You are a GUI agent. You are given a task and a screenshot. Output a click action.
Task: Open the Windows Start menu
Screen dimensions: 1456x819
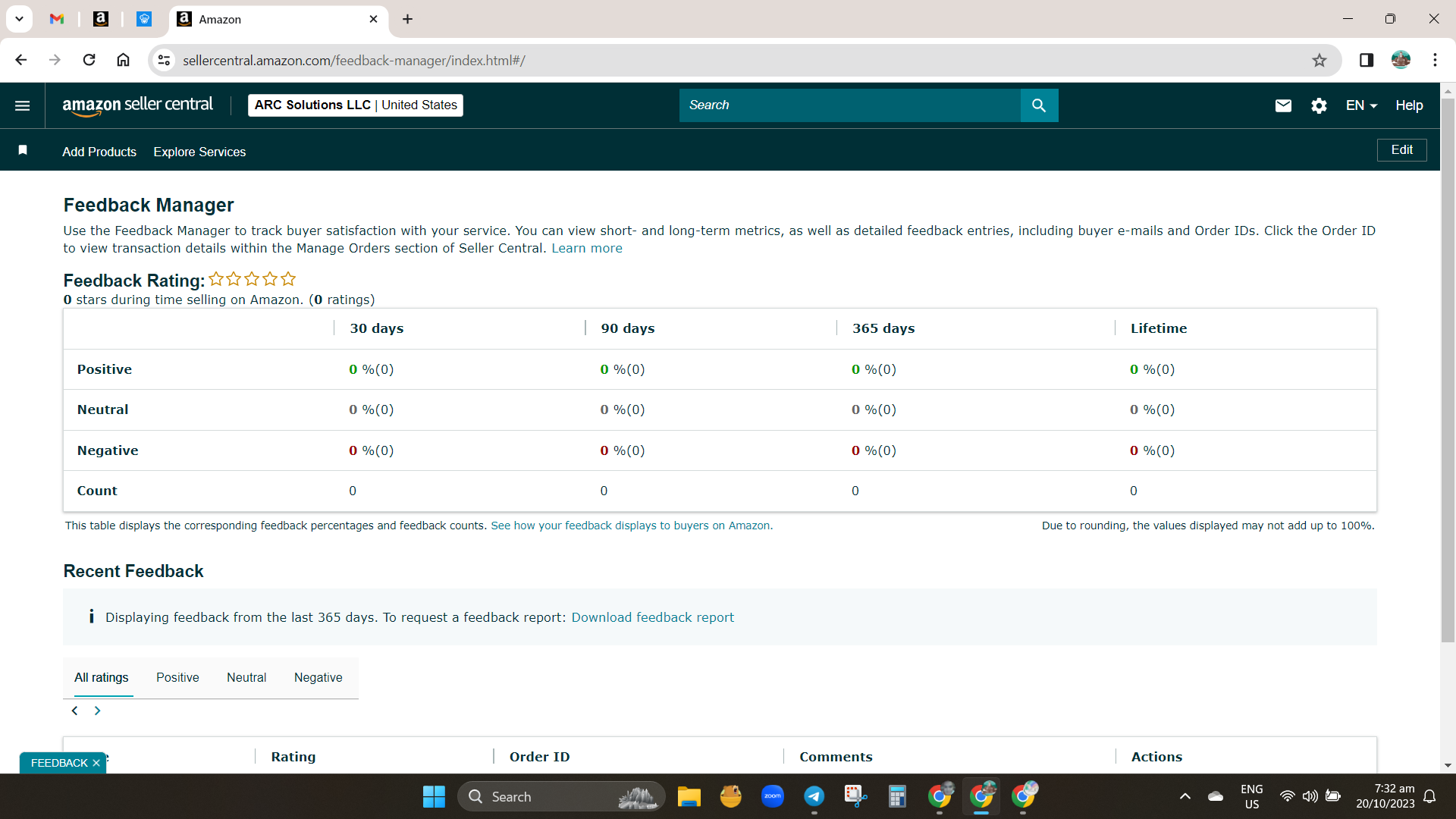434,796
